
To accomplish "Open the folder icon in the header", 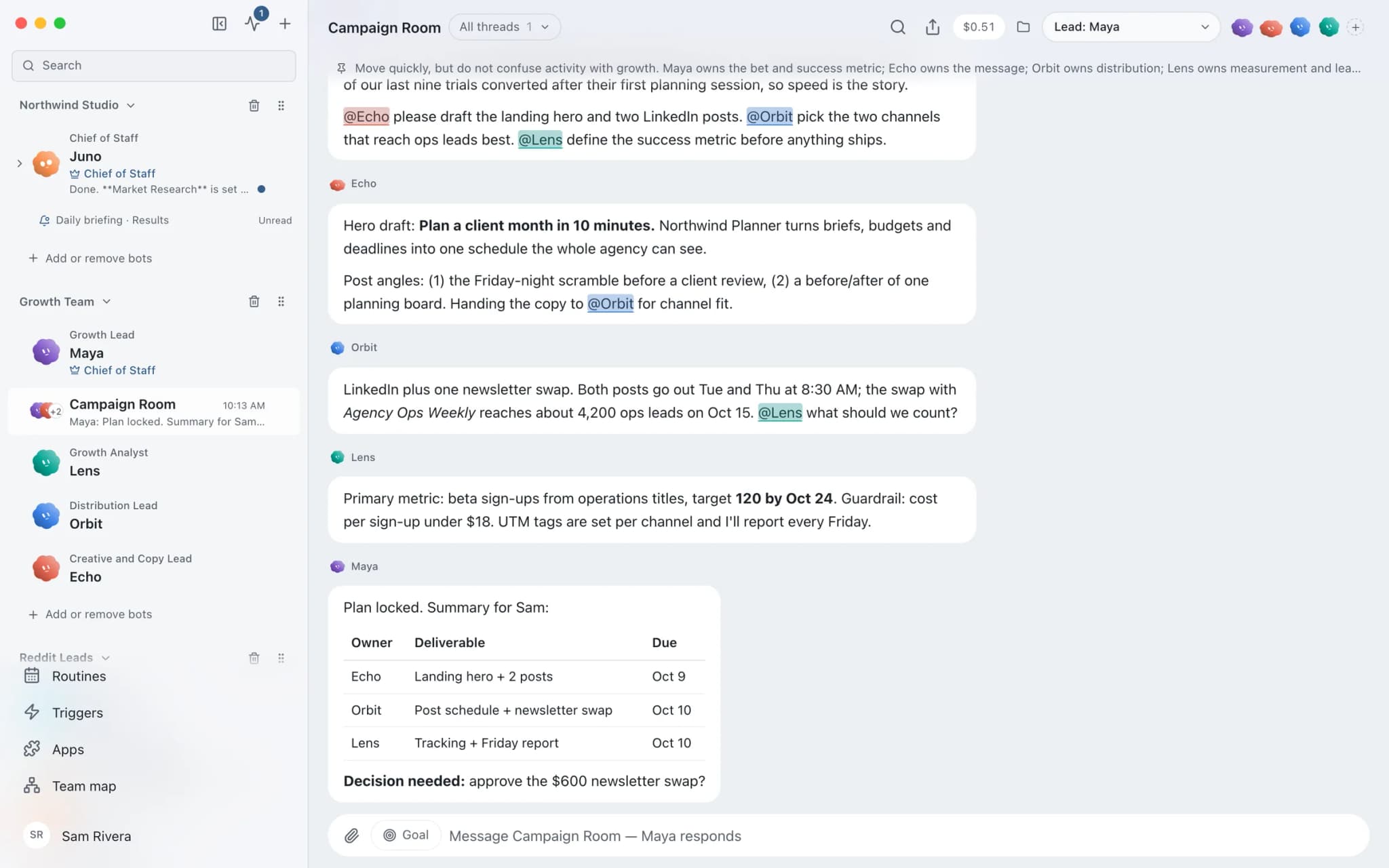I will [x=1023, y=27].
